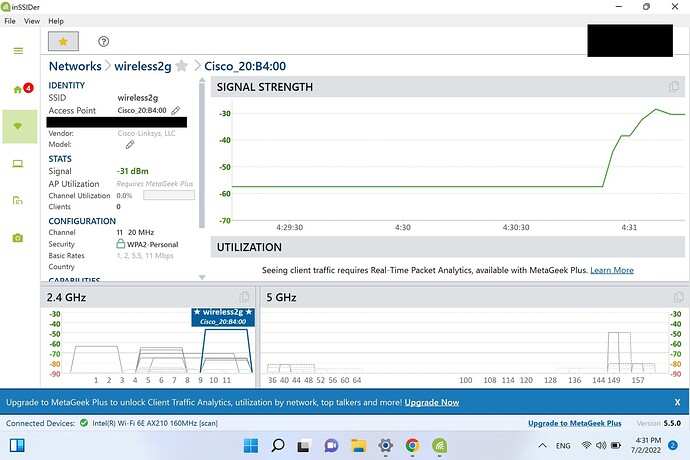The width and height of the screenshot is (690, 460).
Task: Dismiss the upgrade banner with X
Action: click(x=677, y=402)
